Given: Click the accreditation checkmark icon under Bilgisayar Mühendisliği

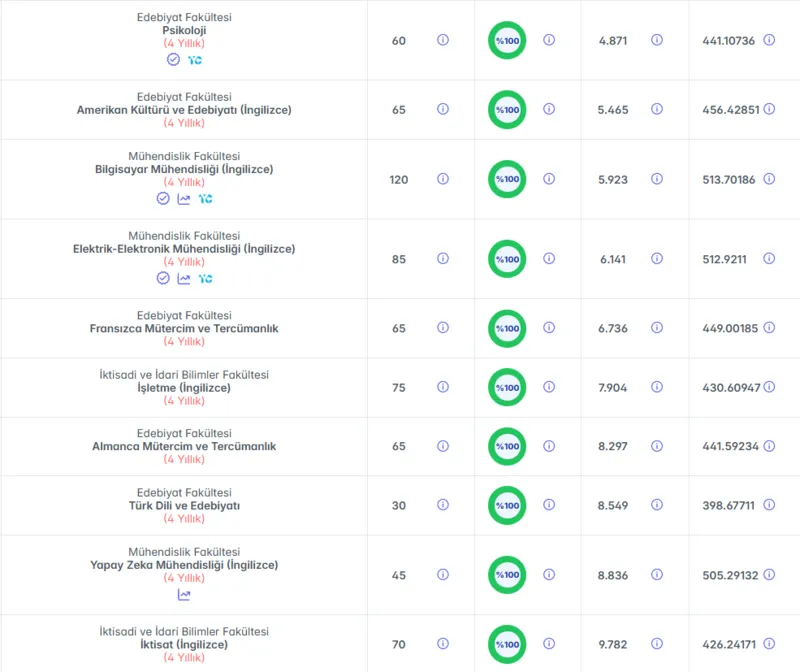Looking at the screenshot, I should [163, 198].
